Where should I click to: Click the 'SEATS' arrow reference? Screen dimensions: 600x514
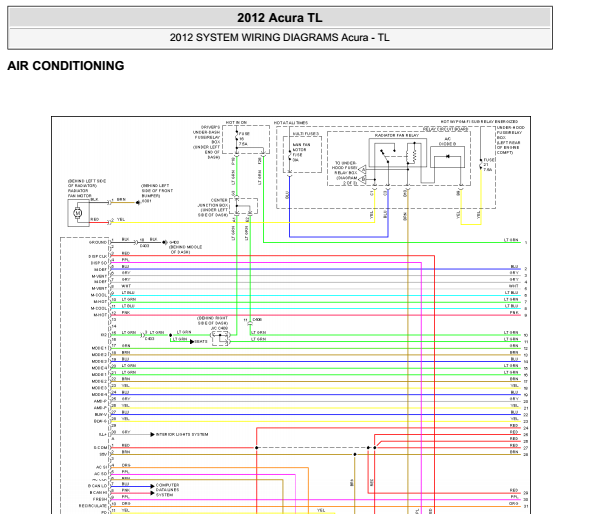201,341
